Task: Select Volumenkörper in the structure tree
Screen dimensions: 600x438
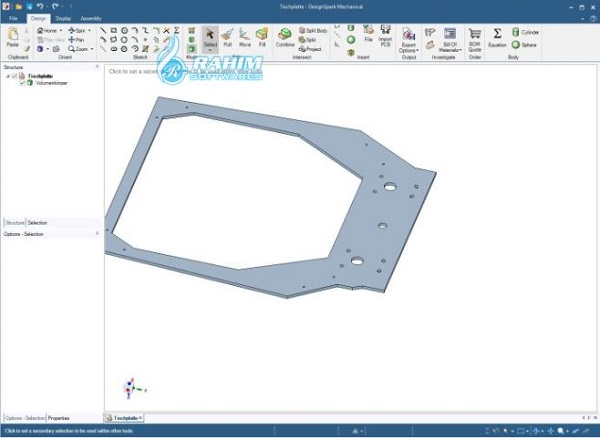Action: (x=51, y=83)
